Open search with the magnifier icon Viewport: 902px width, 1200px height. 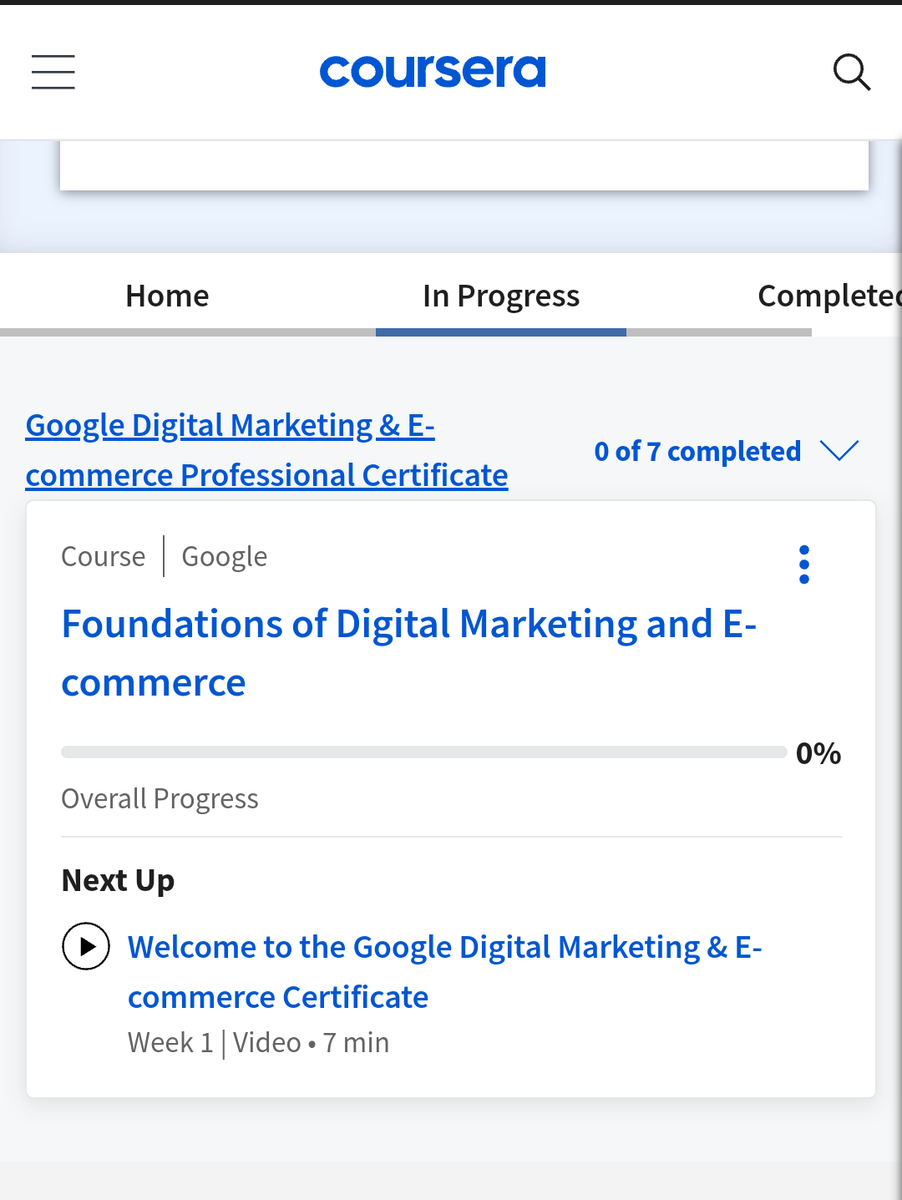[851, 72]
